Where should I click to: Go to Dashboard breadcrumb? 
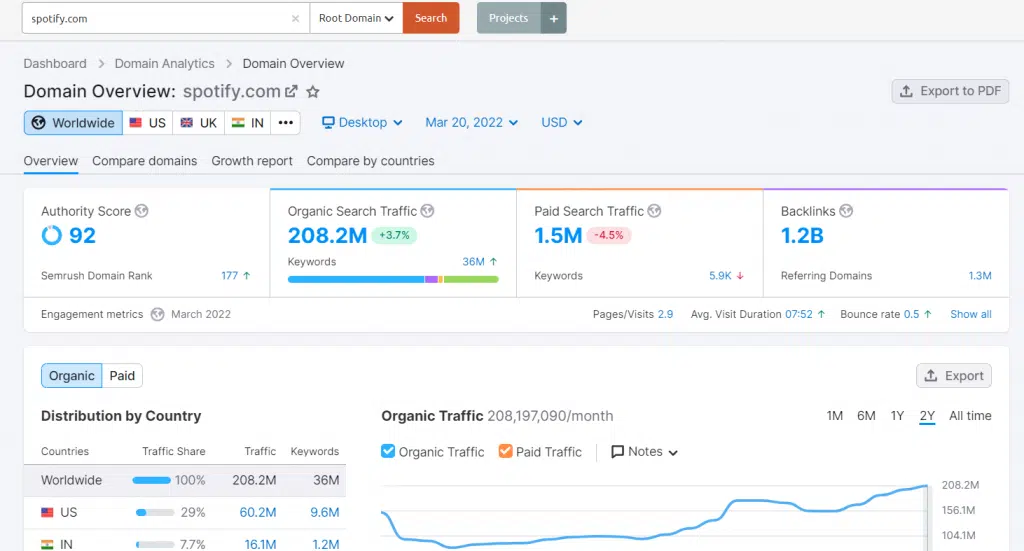[55, 63]
